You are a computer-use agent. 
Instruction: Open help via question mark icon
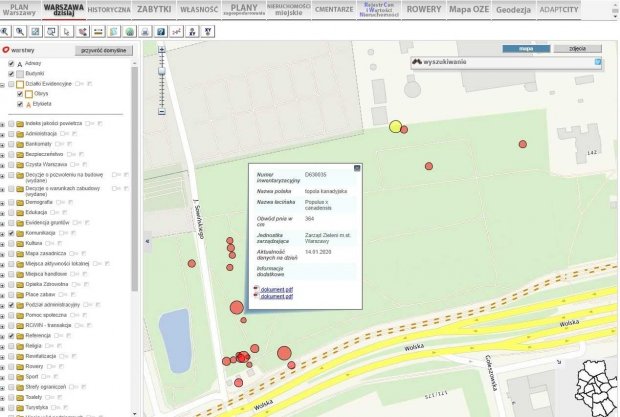click(x=161, y=32)
